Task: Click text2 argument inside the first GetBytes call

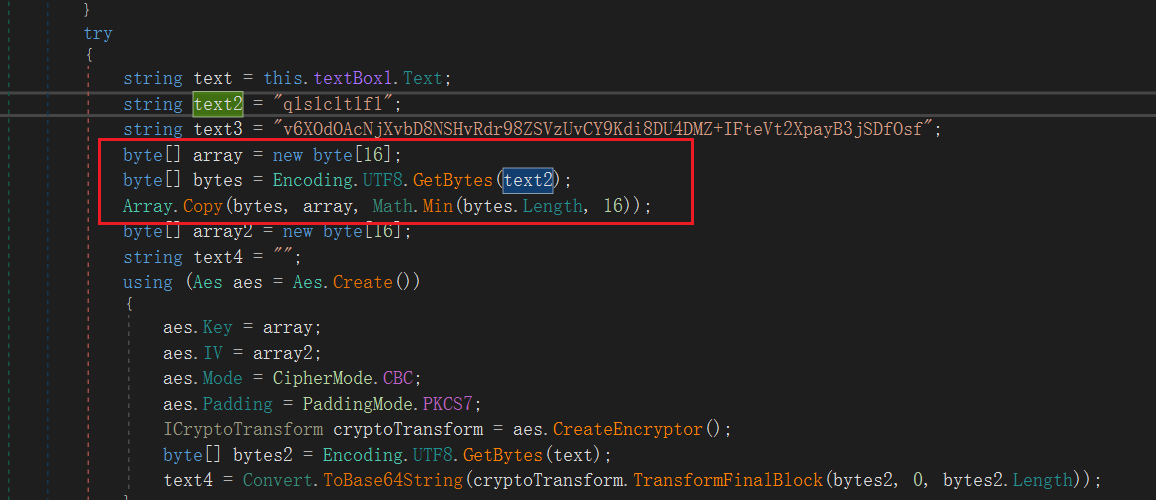Action: click(528, 180)
